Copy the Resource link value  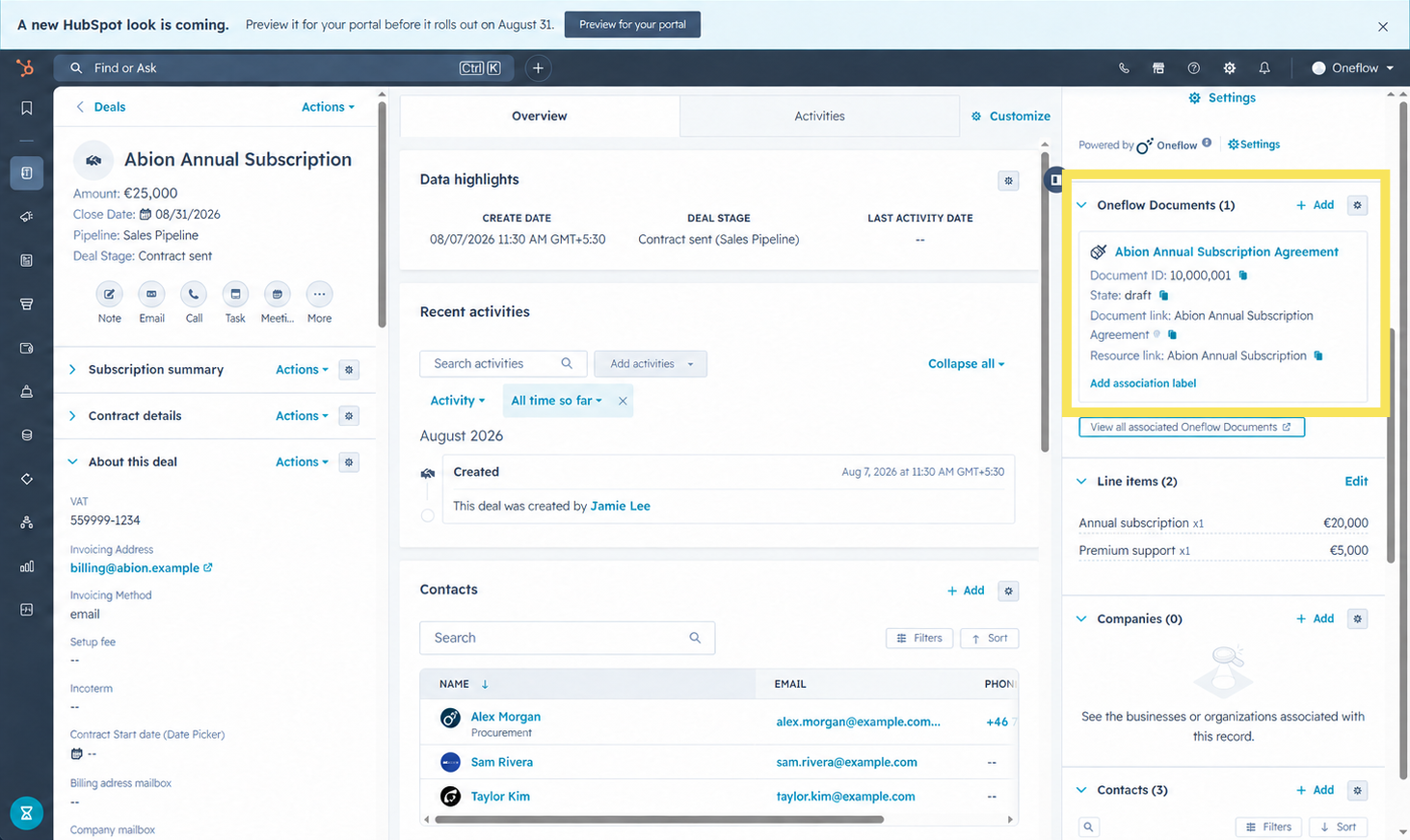pyautogui.click(x=1318, y=355)
